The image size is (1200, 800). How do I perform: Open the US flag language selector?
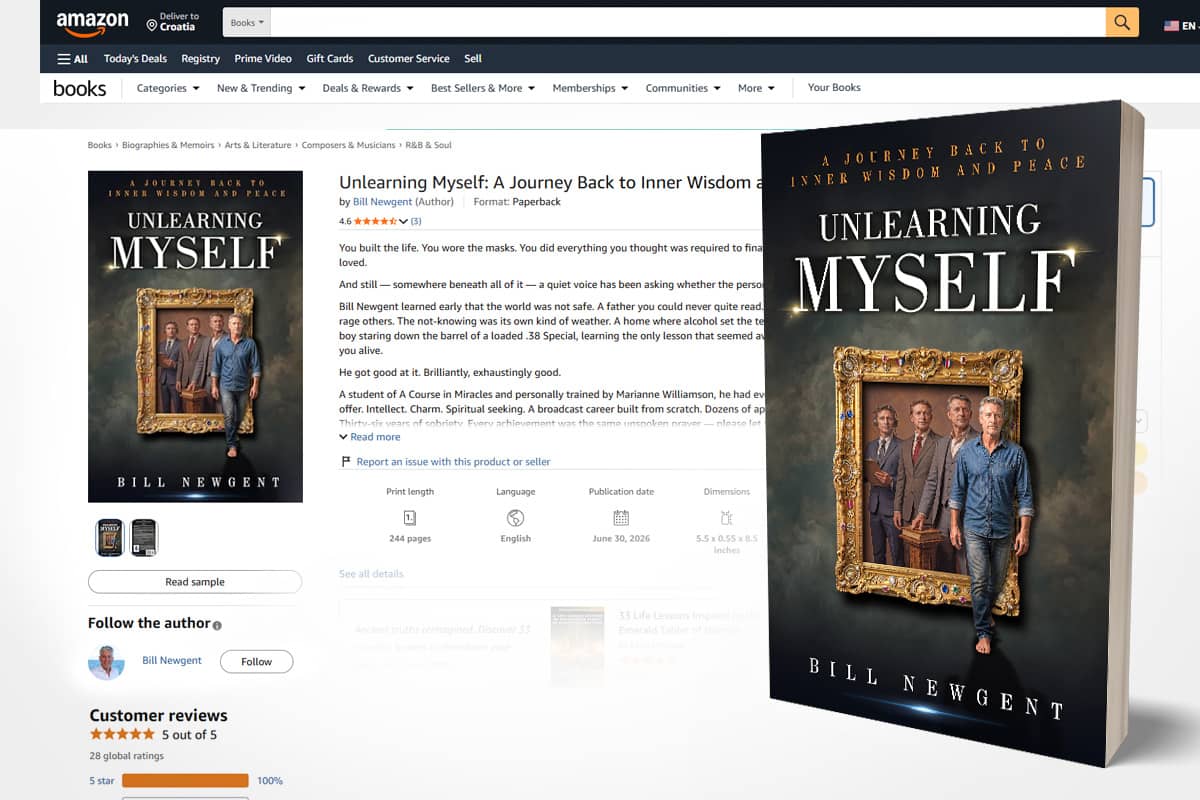coord(1171,26)
